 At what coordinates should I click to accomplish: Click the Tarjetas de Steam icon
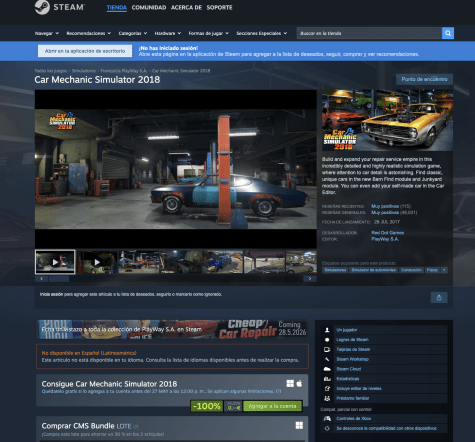coord(327,349)
